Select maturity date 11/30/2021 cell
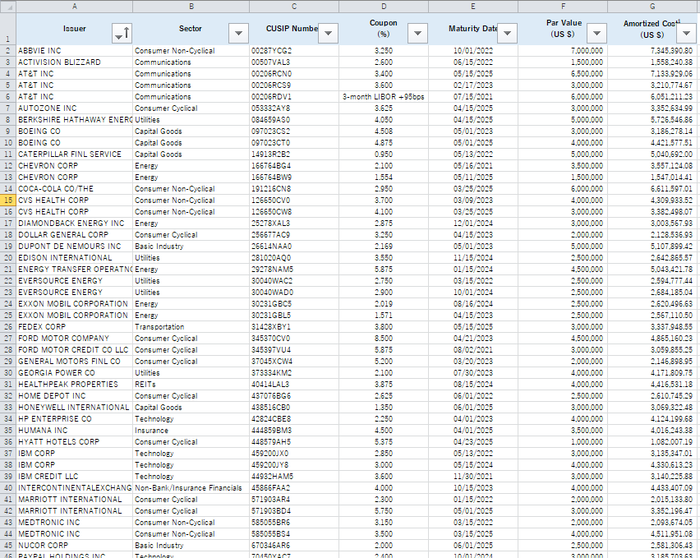 pos(473,476)
